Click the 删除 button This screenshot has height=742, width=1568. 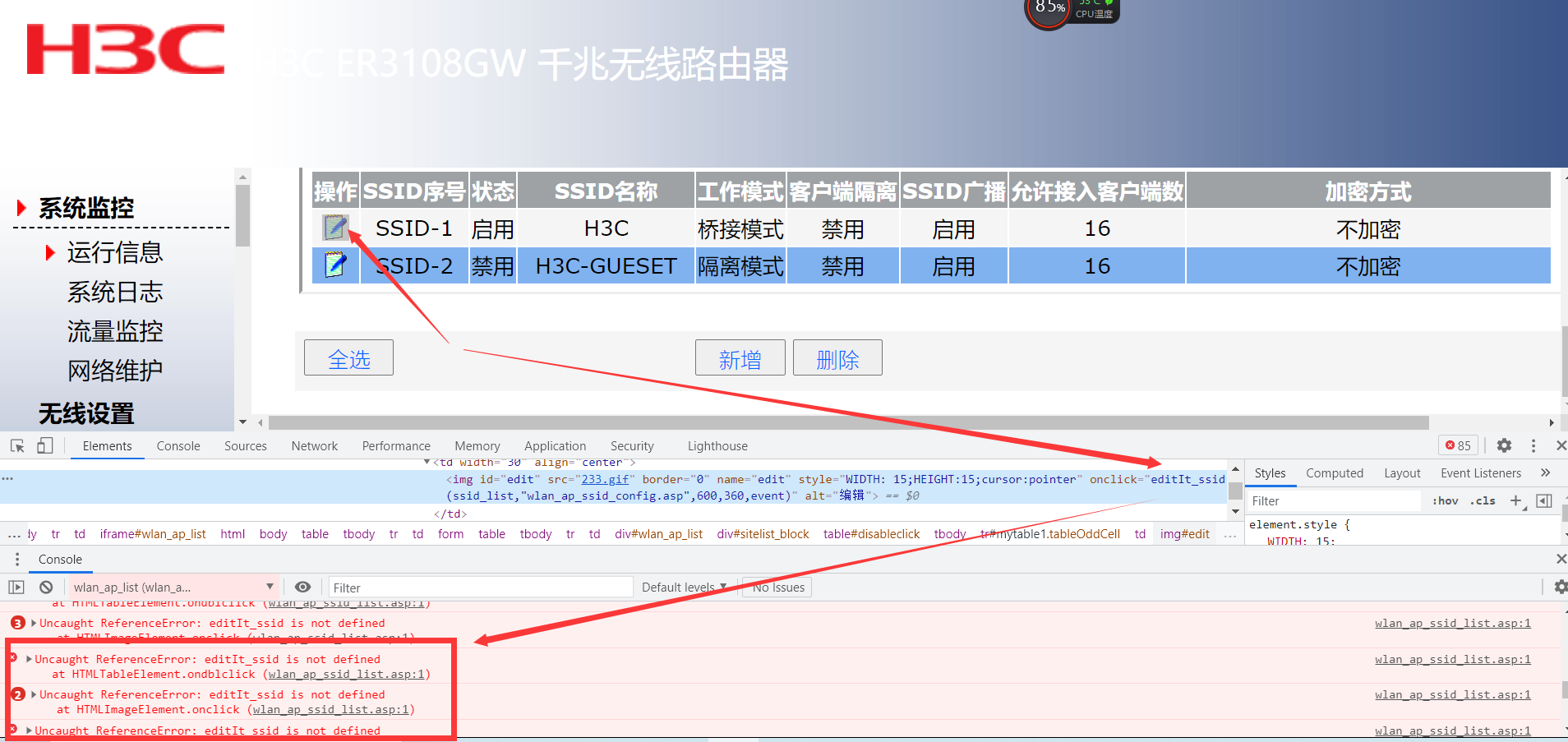(x=837, y=357)
